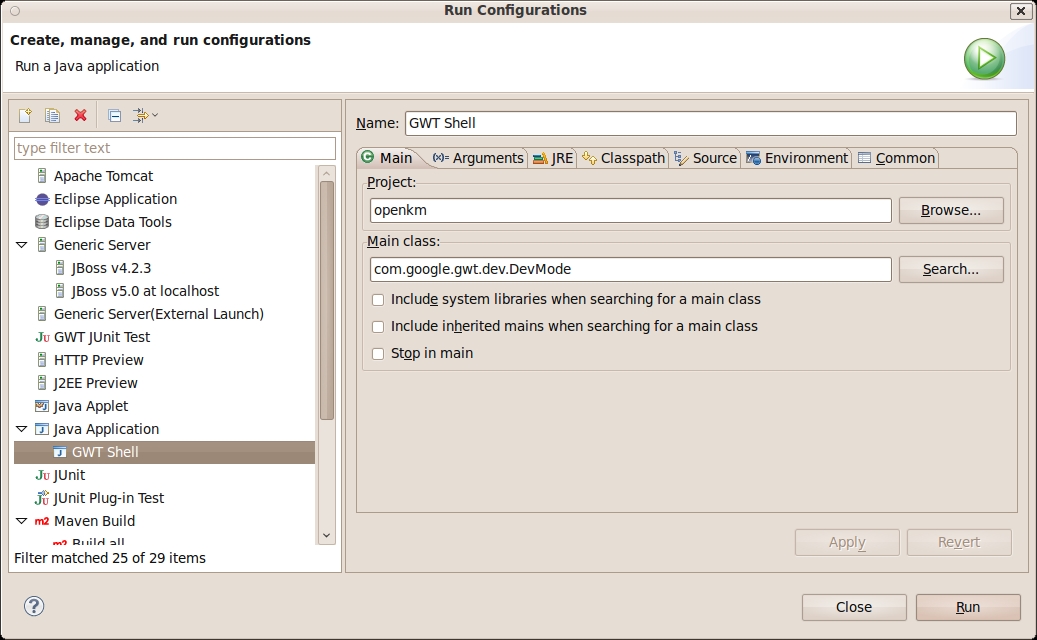Viewport: 1037px width, 640px height.
Task: Click the green Run arrow banner icon
Action: click(x=984, y=59)
